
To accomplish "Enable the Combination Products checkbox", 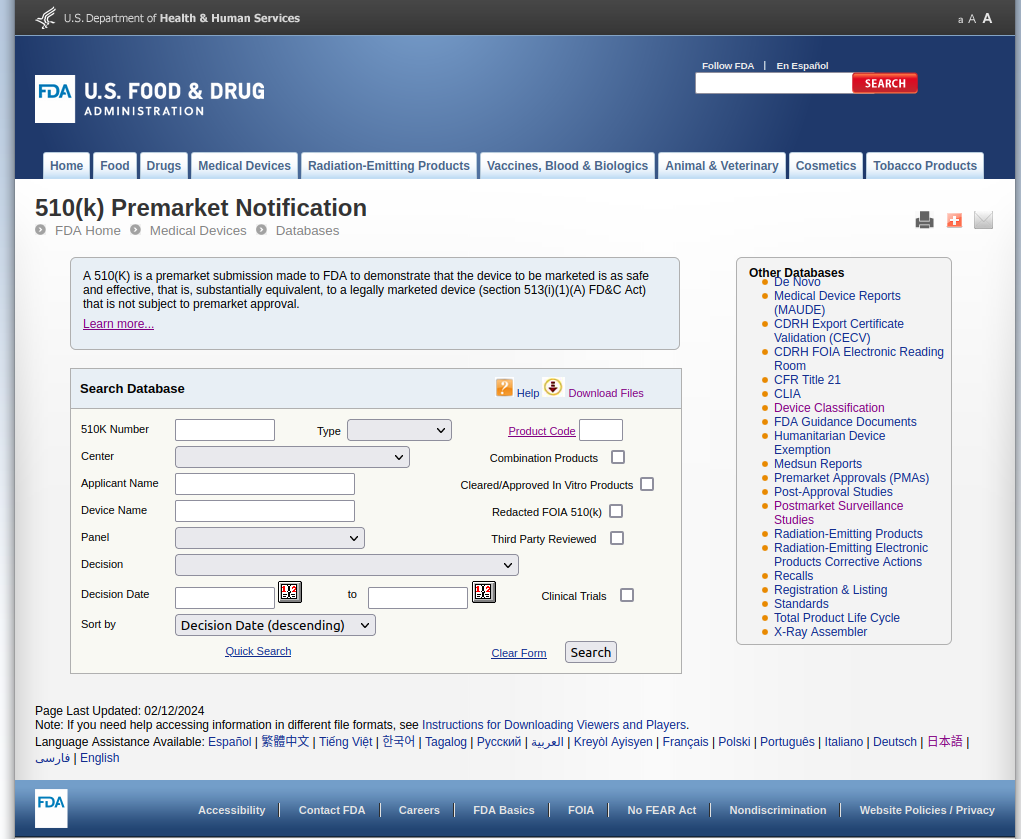I will tap(617, 456).
